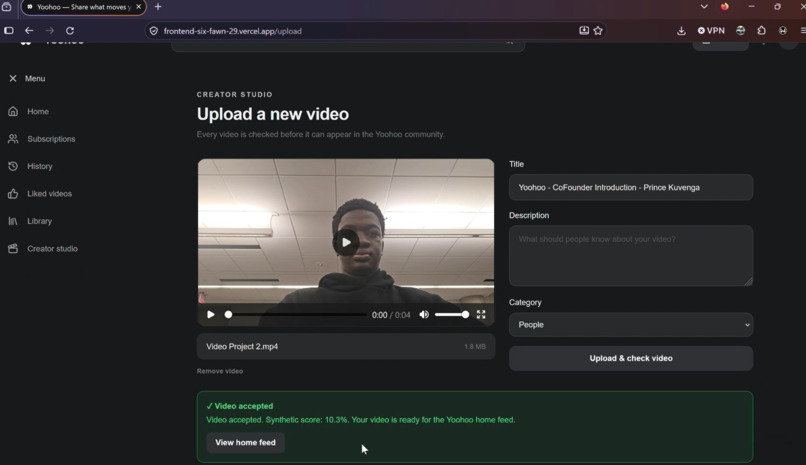Image resolution: width=806 pixels, height=465 pixels.
Task: Open the list all tabs chevron
Action: [x=704, y=7]
